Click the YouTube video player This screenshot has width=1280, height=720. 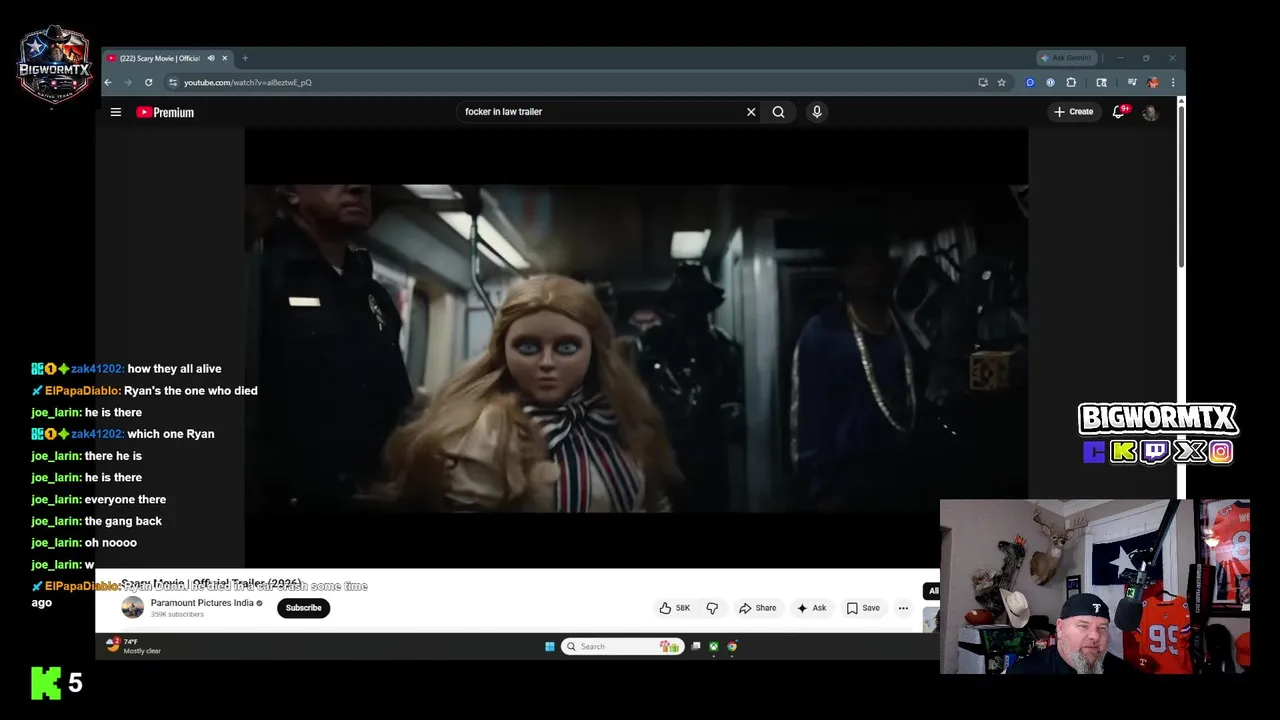click(636, 348)
